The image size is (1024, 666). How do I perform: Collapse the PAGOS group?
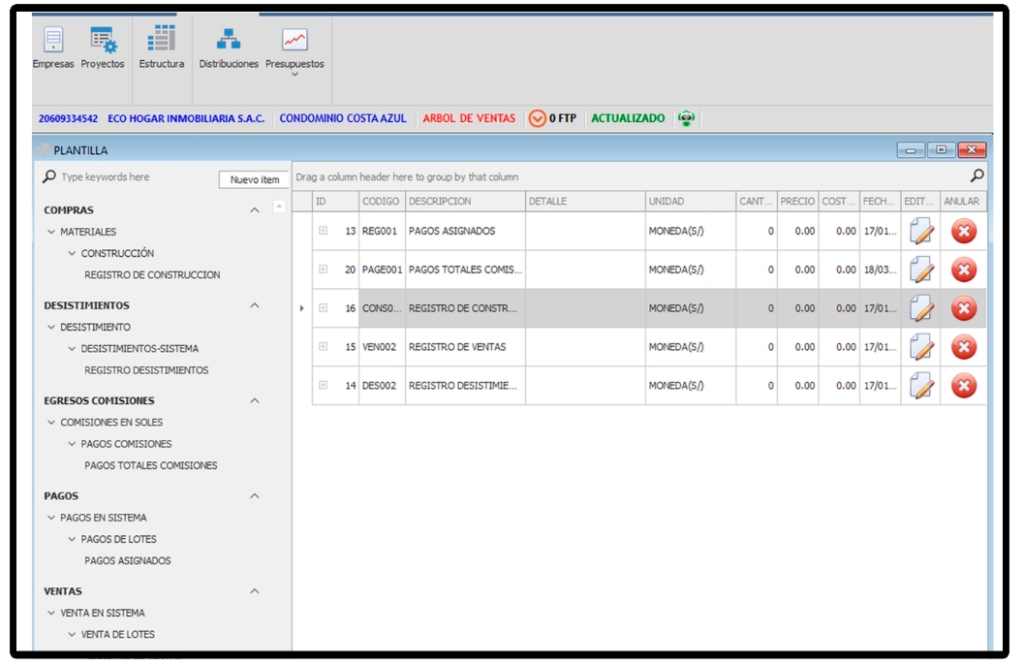point(255,496)
